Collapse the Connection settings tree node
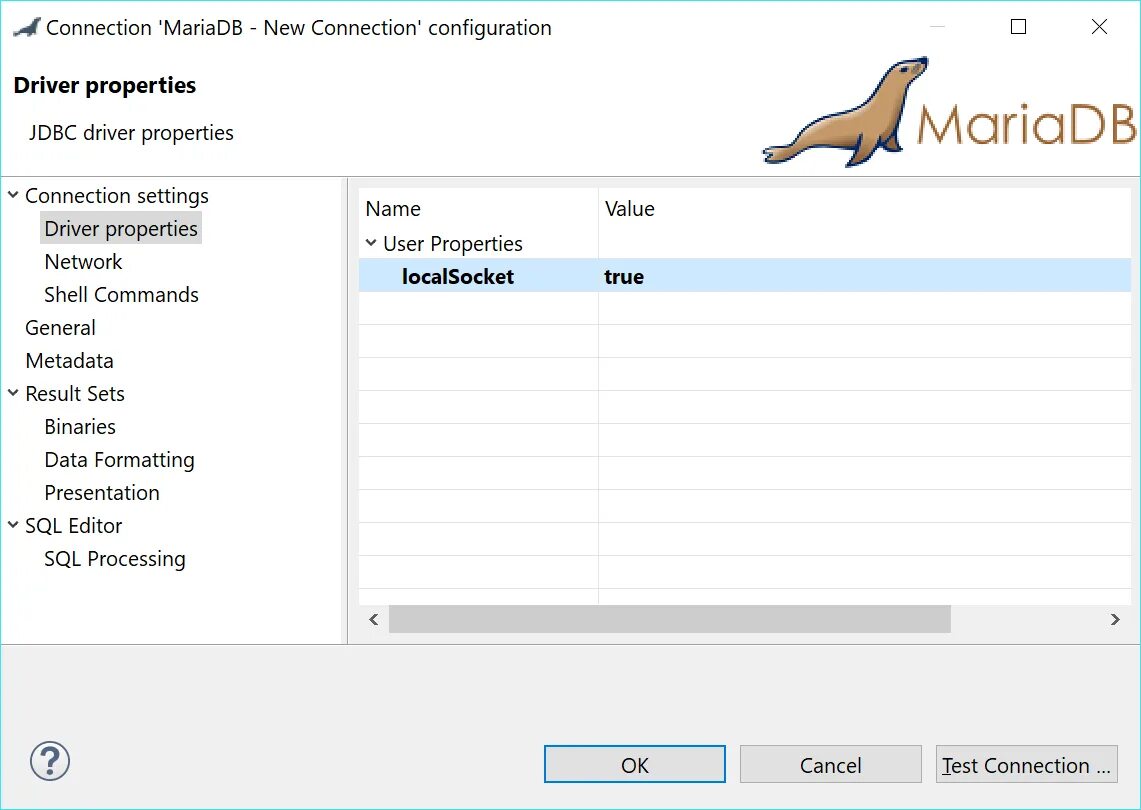1141x810 pixels. pyautogui.click(x=13, y=195)
